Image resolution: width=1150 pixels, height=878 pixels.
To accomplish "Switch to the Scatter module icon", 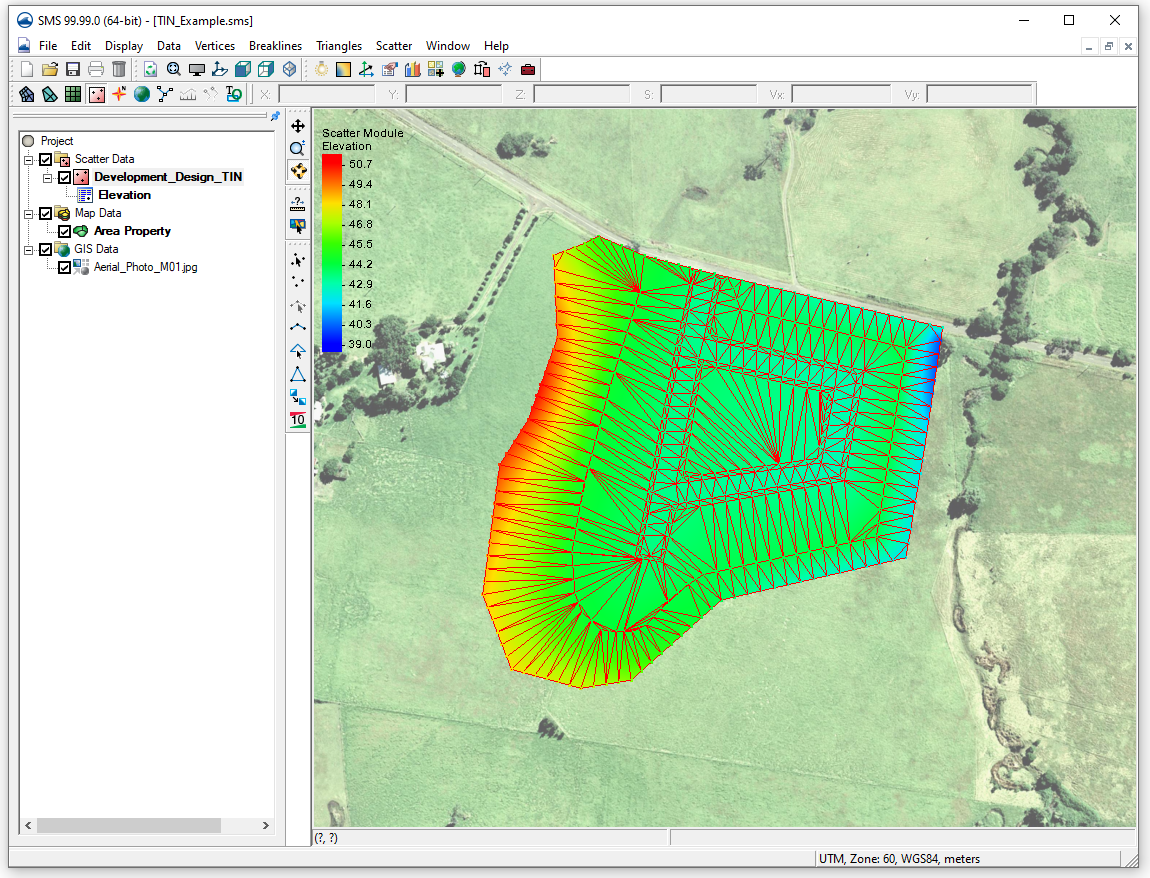I will click(97, 94).
